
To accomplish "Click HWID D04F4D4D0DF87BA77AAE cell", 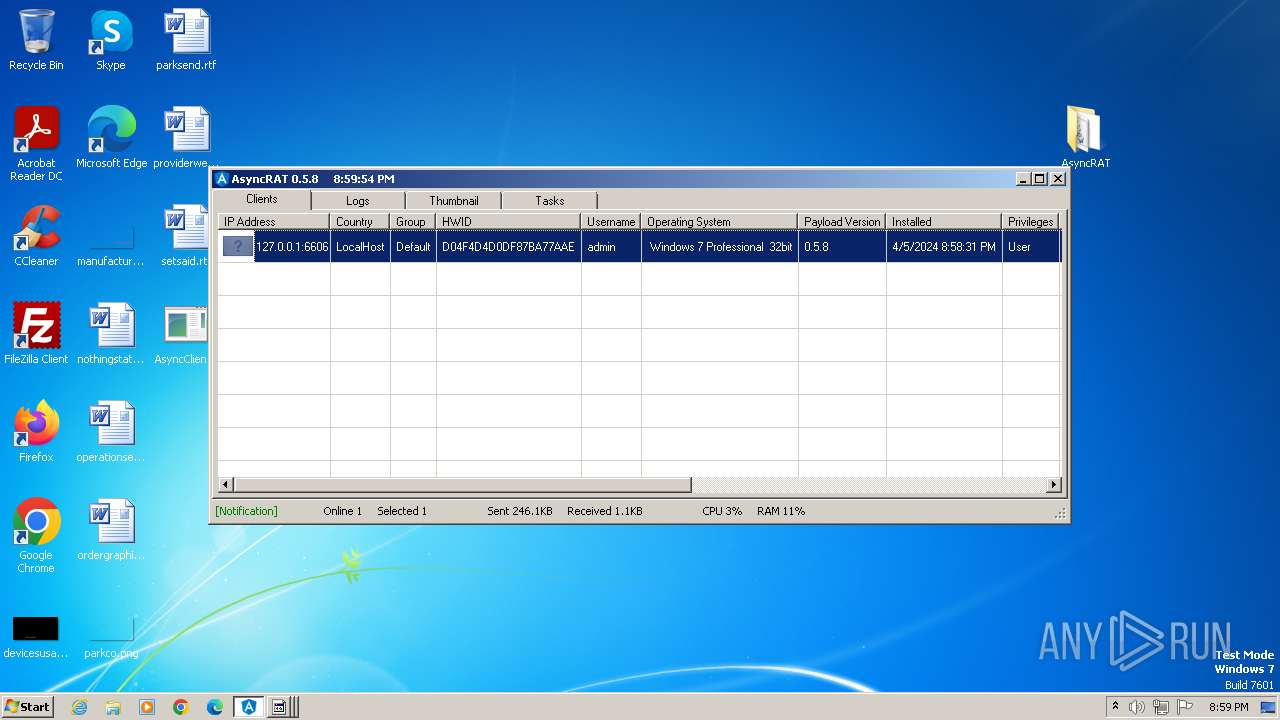I will coord(508,247).
